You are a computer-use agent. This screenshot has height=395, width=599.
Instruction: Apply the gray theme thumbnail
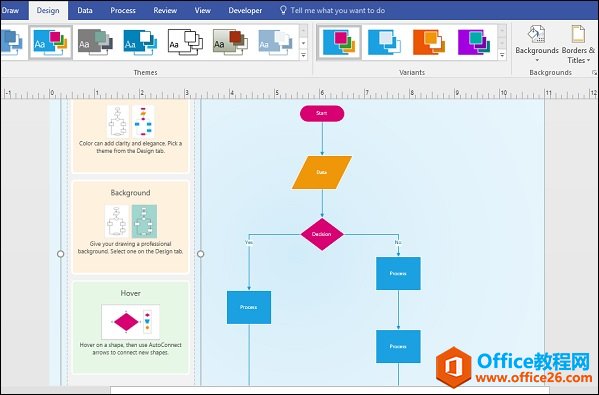(95, 42)
